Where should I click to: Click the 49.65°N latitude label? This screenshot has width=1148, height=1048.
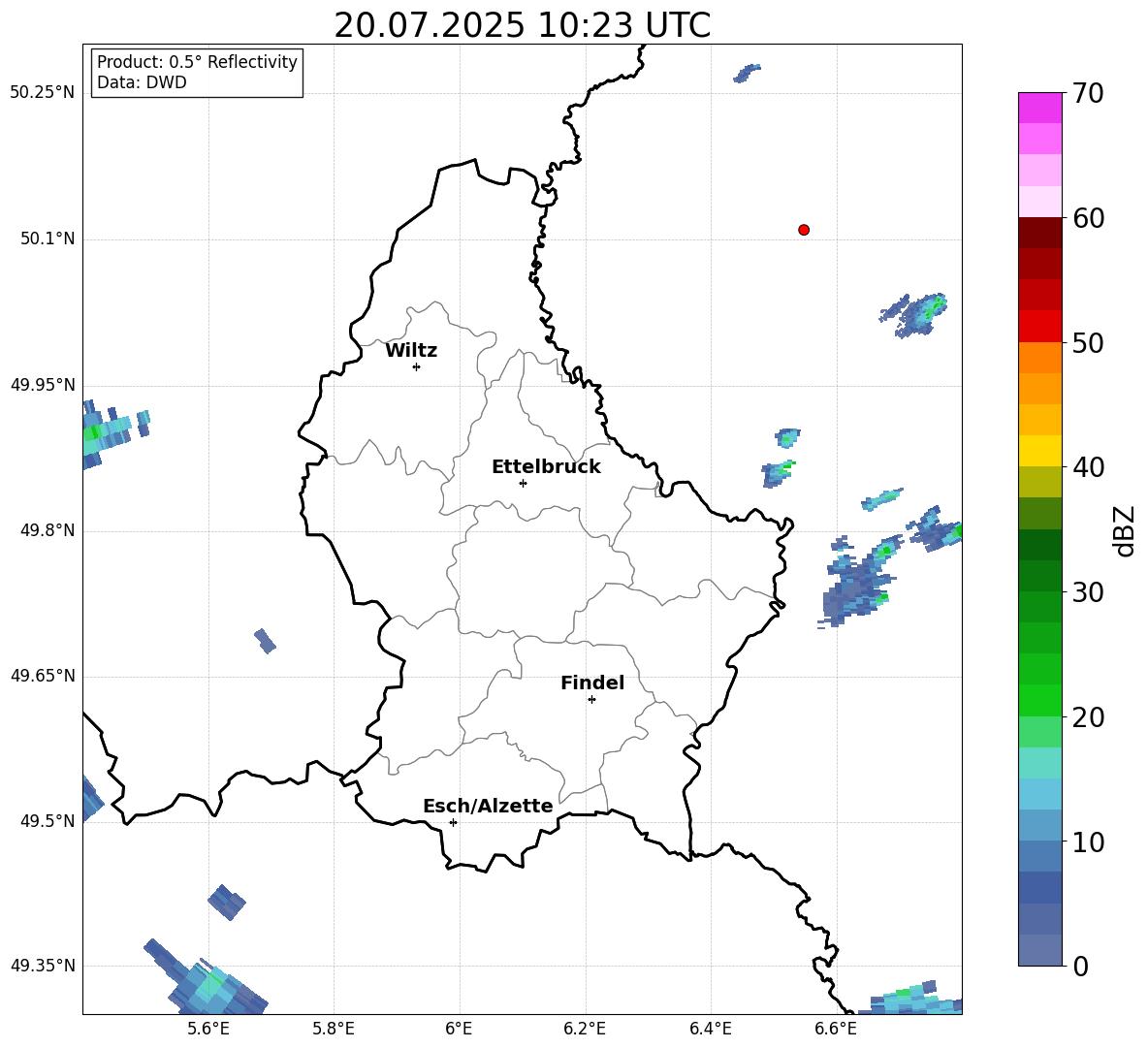pos(43,676)
